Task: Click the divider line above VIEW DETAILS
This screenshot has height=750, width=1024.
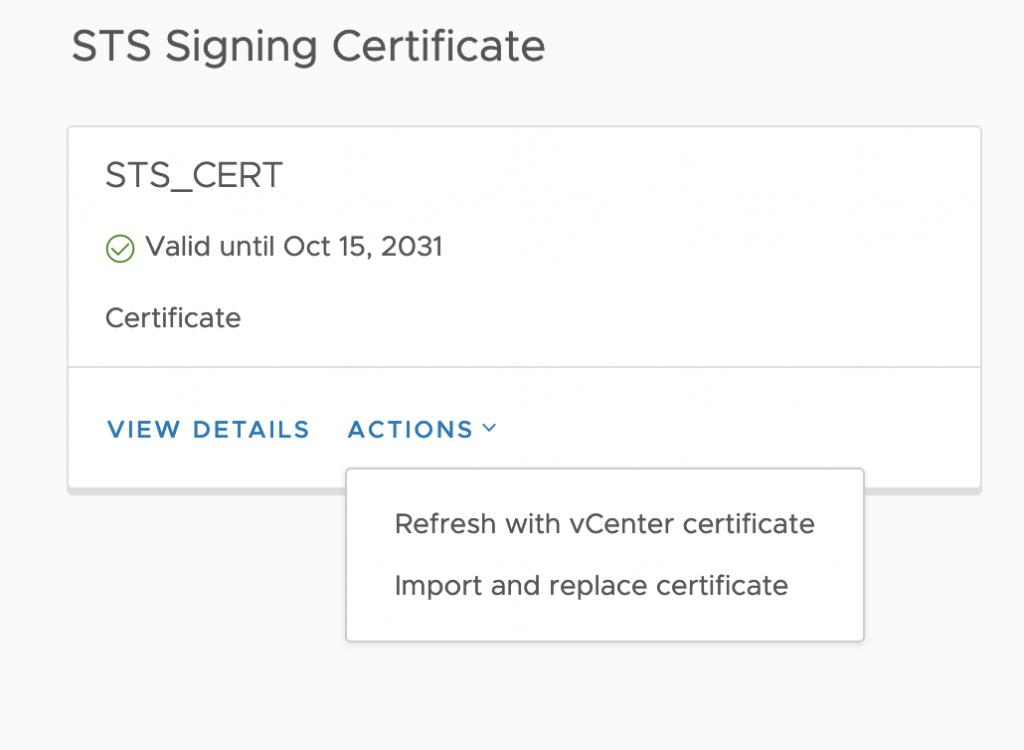Action: click(524, 367)
